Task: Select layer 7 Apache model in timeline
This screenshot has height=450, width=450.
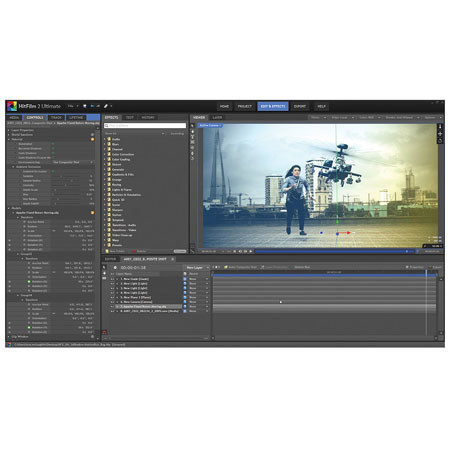Action: click(143, 306)
